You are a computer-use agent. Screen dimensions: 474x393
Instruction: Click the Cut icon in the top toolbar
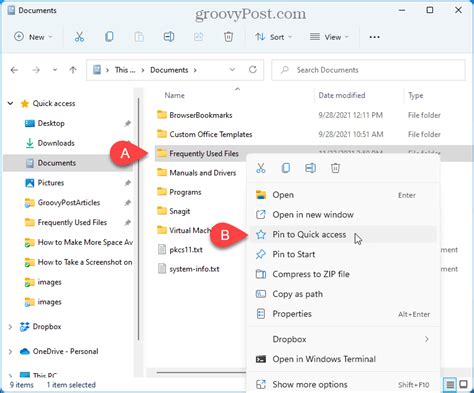[x=79, y=37]
